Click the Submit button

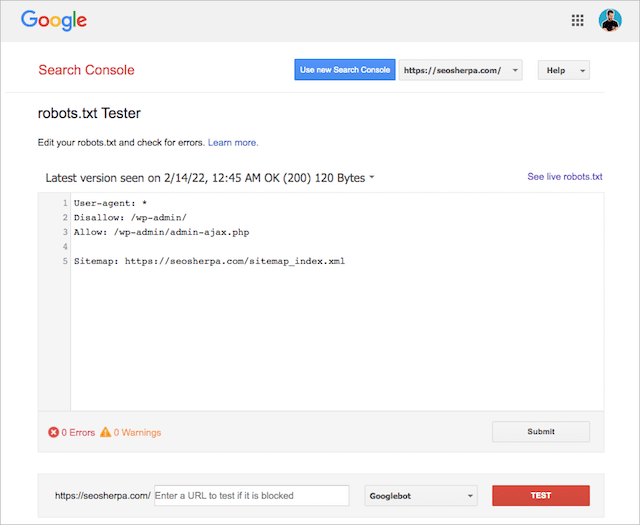pyautogui.click(x=541, y=432)
